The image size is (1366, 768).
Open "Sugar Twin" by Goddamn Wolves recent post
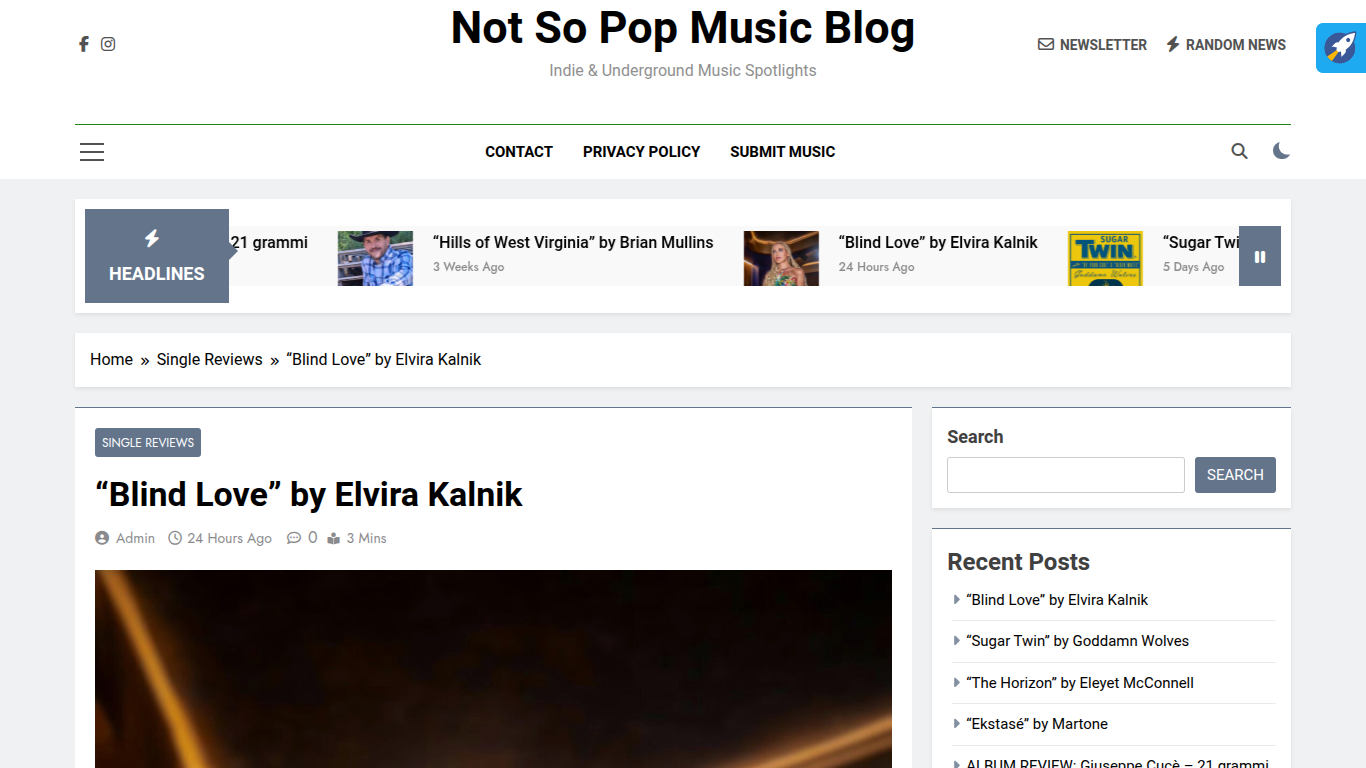(x=1077, y=641)
